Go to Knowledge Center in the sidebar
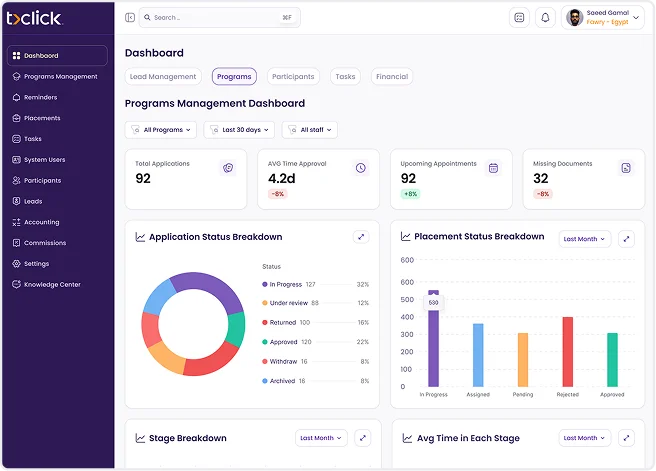 click(x=52, y=285)
